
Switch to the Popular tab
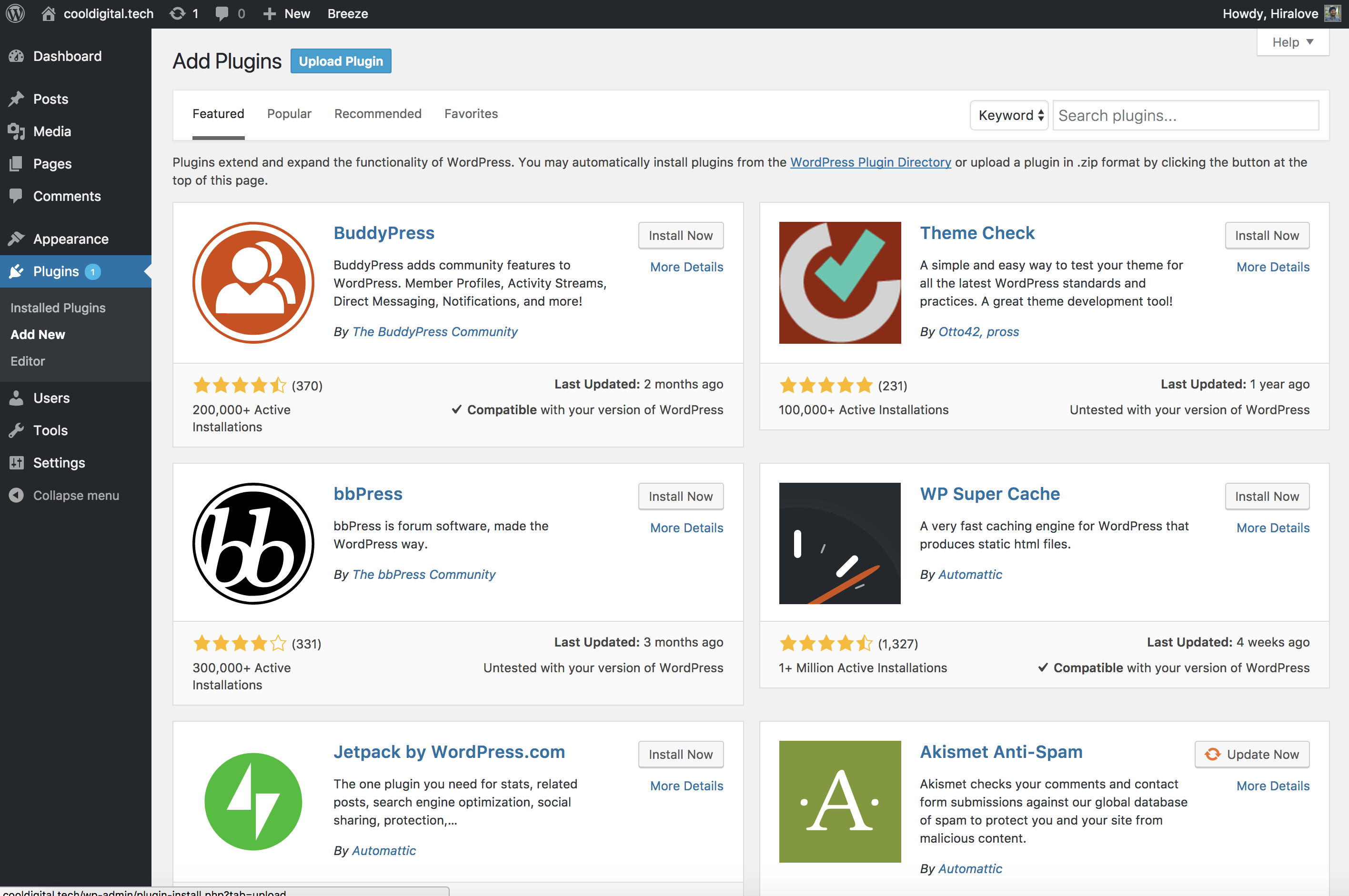tap(289, 114)
